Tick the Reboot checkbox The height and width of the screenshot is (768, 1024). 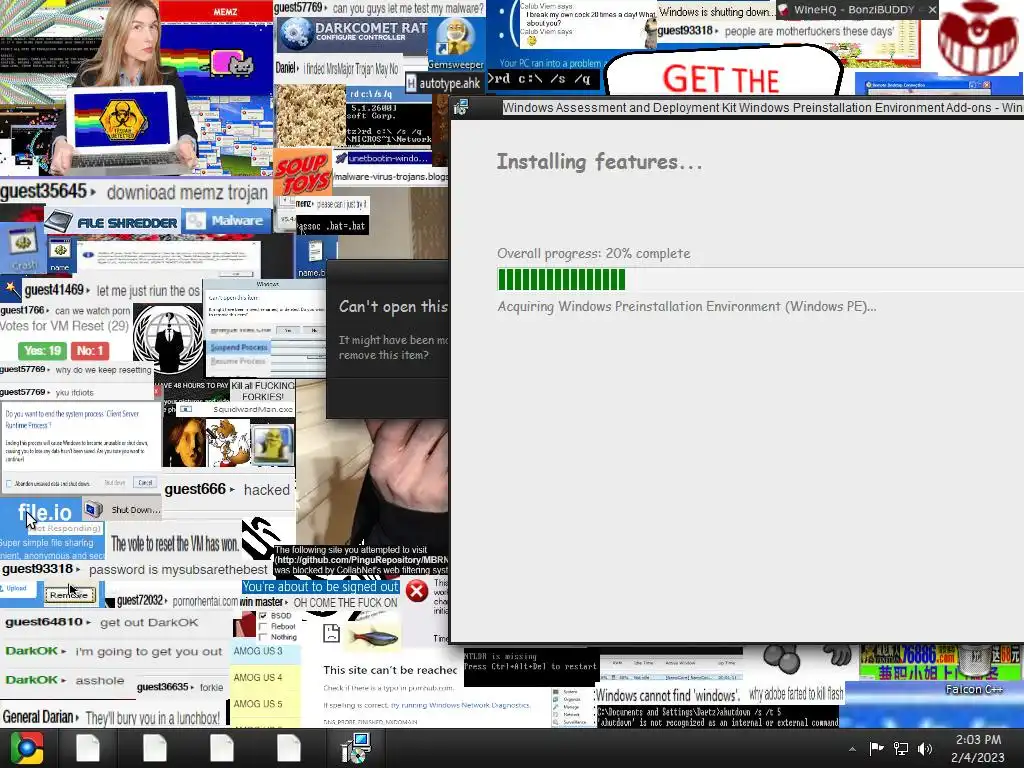(x=263, y=626)
